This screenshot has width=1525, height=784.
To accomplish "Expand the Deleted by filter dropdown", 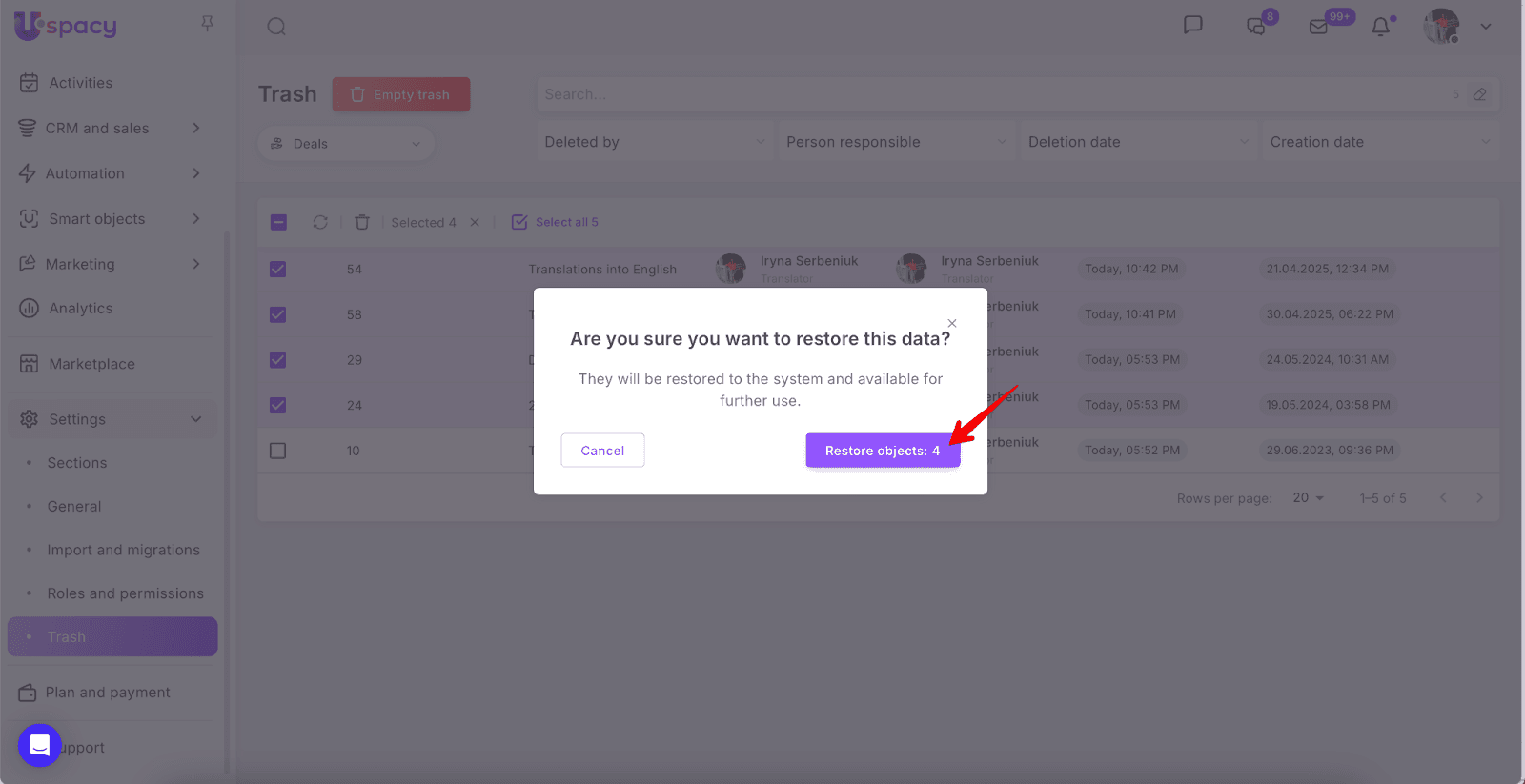I will (x=654, y=142).
